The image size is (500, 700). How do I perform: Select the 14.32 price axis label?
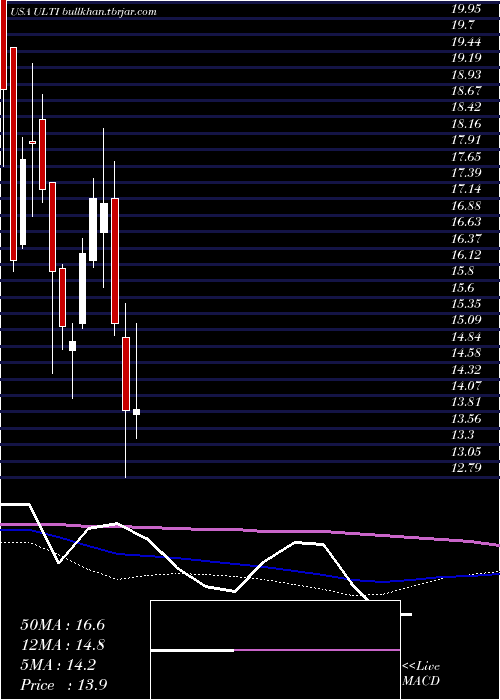pyautogui.click(x=466, y=370)
